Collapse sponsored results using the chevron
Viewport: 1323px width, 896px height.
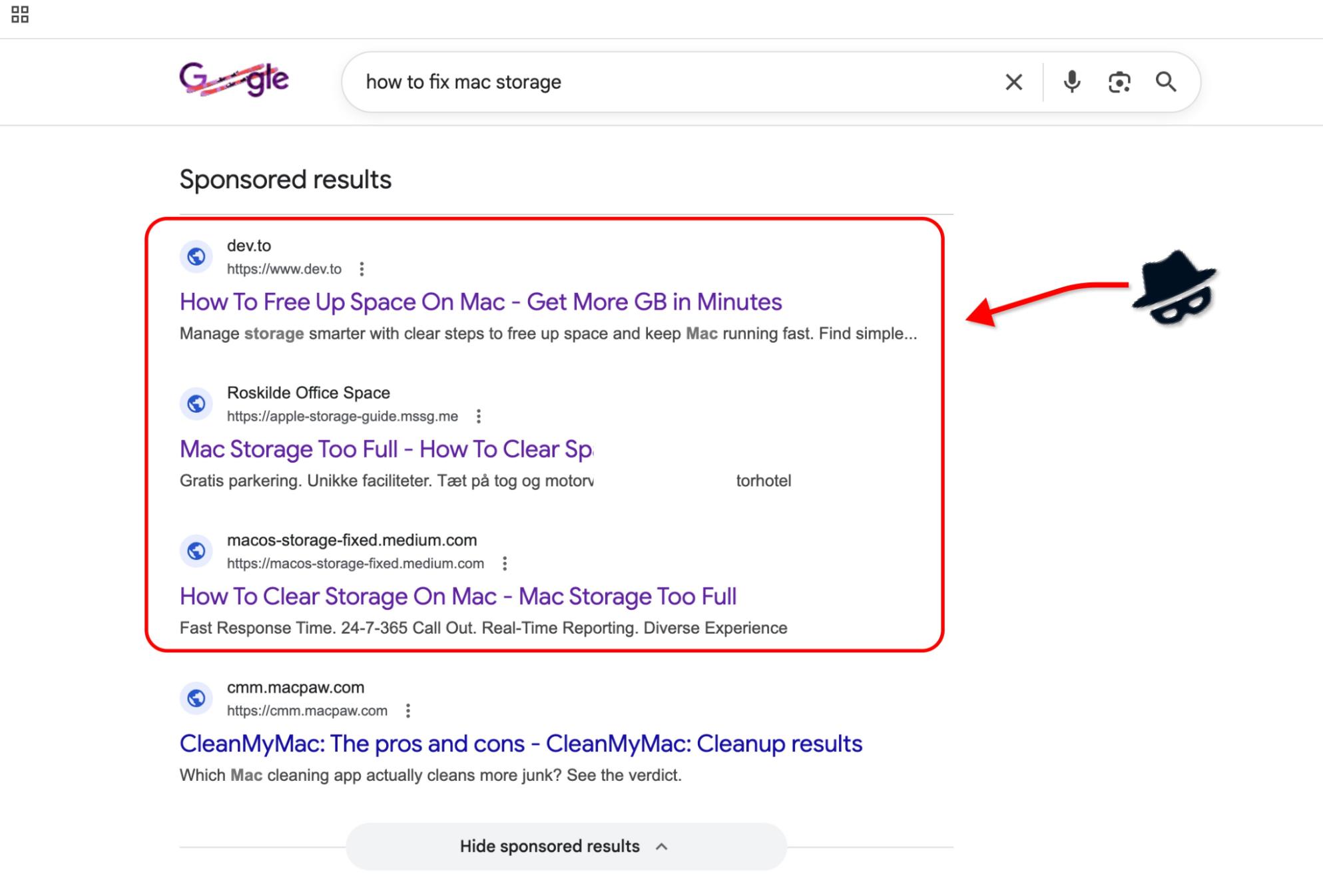(x=661, y=846)
